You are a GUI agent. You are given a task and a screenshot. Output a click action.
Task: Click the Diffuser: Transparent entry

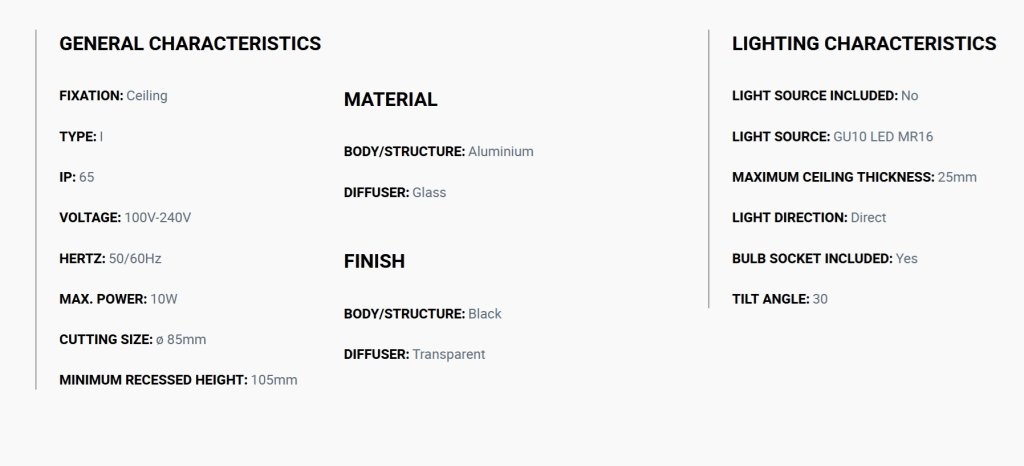pos(415,354)
